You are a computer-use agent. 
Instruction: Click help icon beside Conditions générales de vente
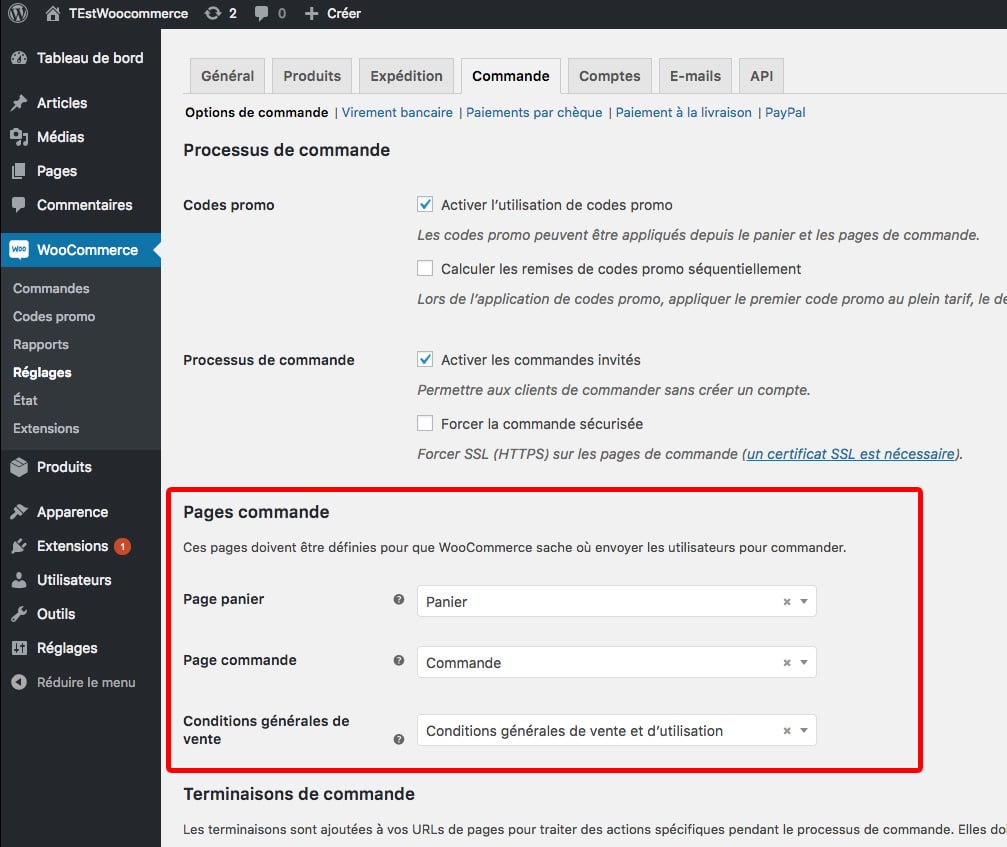(x=399, y=739)
